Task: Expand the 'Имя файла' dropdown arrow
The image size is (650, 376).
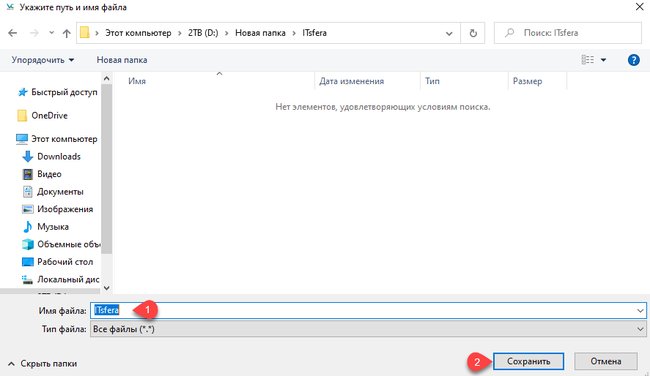Action: (x=640, y=311)
